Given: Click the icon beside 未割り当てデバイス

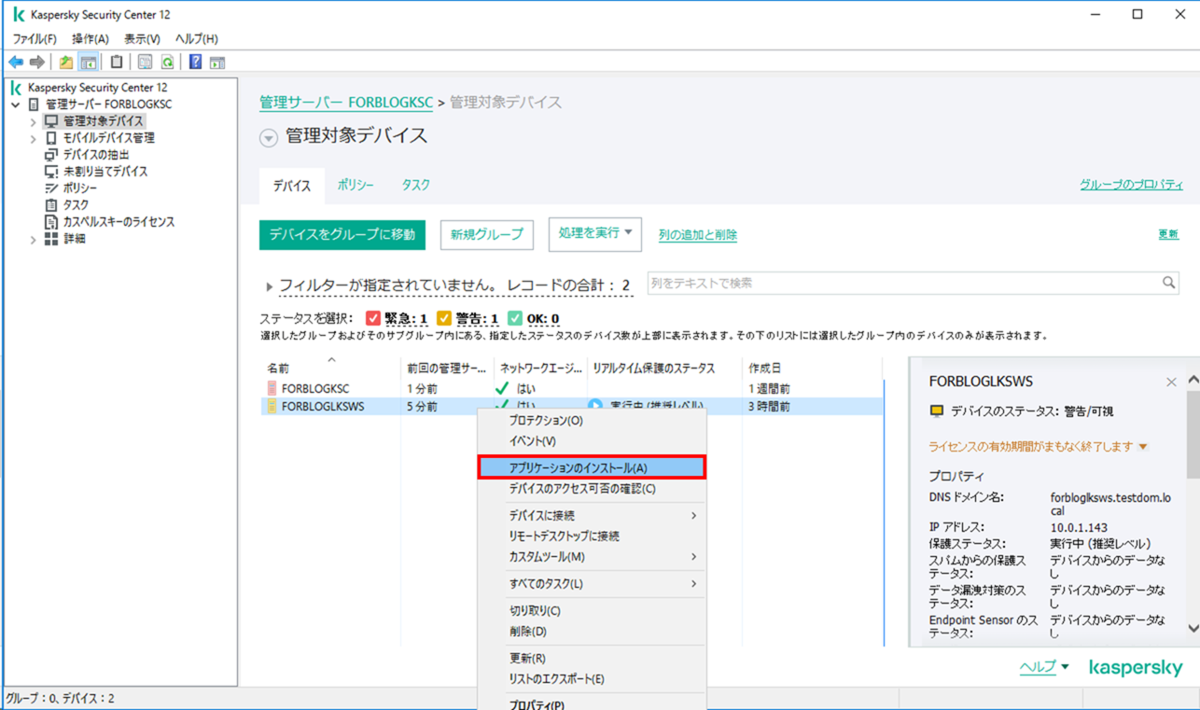Looking at the screenshot, I should pyautogui.click(x=51, y=171).
